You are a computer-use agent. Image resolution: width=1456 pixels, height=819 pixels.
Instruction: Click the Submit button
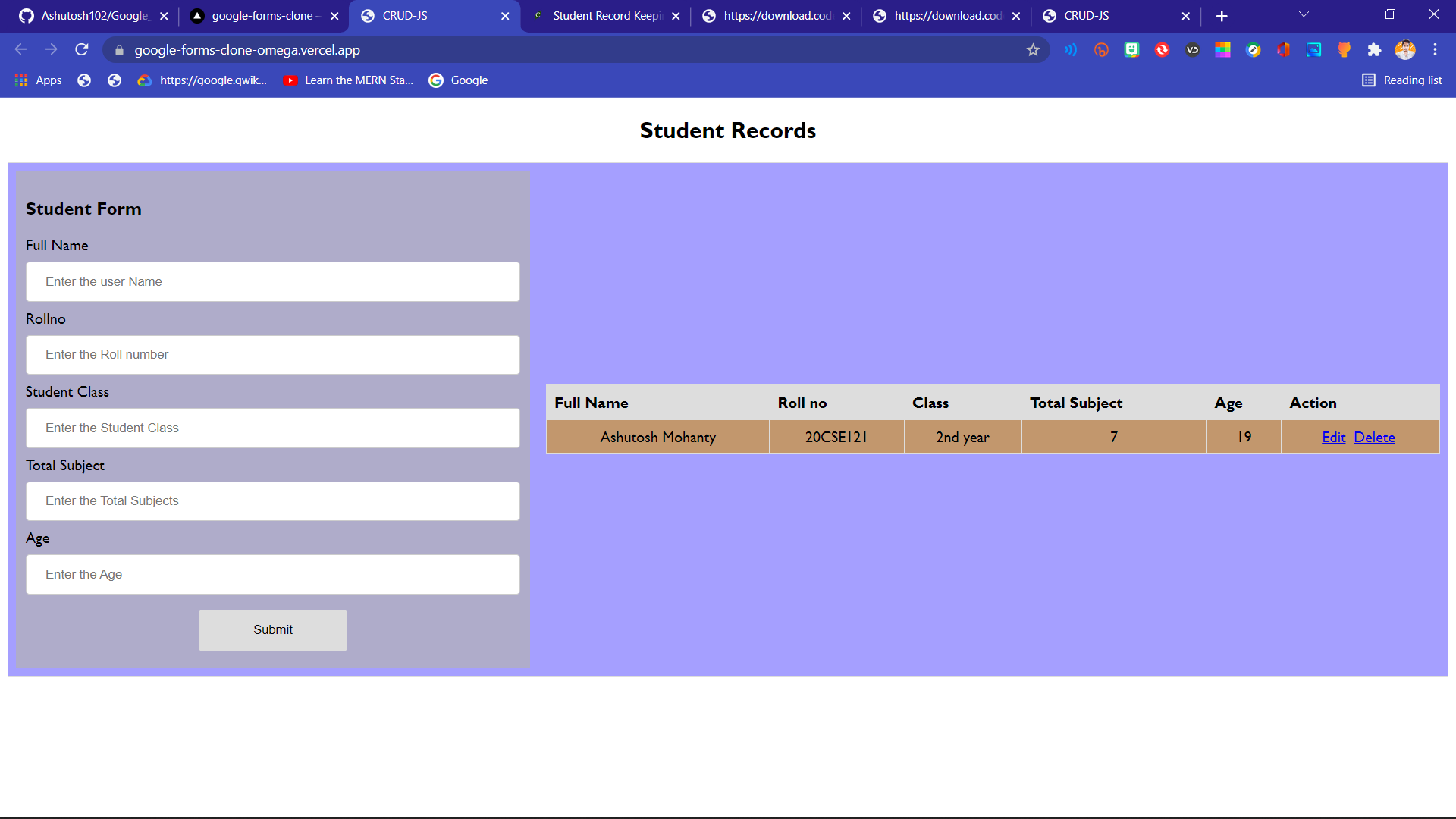273,630
